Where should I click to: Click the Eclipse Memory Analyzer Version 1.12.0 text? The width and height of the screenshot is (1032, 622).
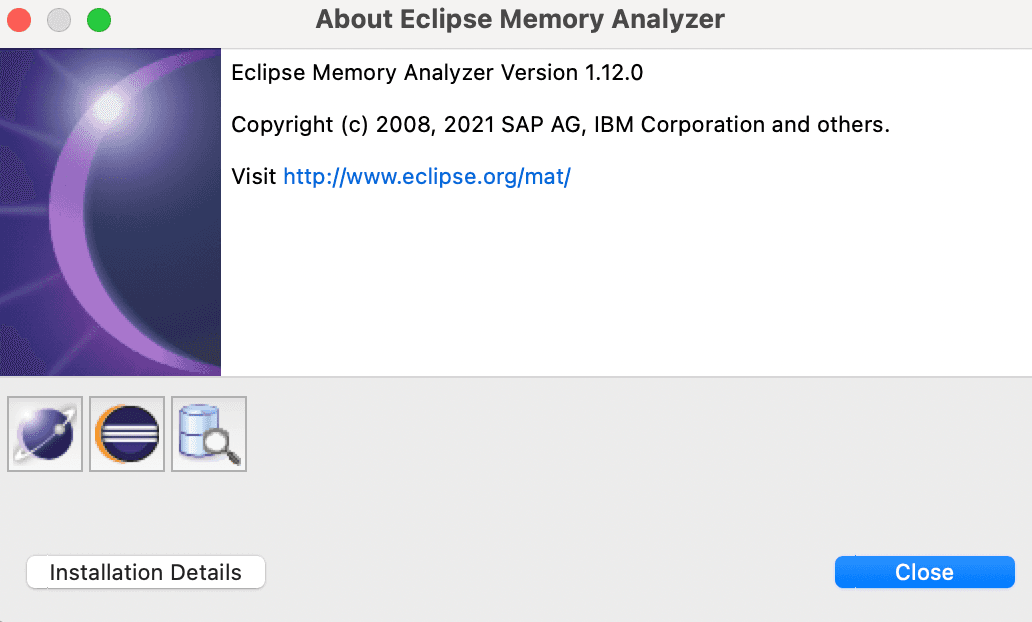tap(437, 72)
